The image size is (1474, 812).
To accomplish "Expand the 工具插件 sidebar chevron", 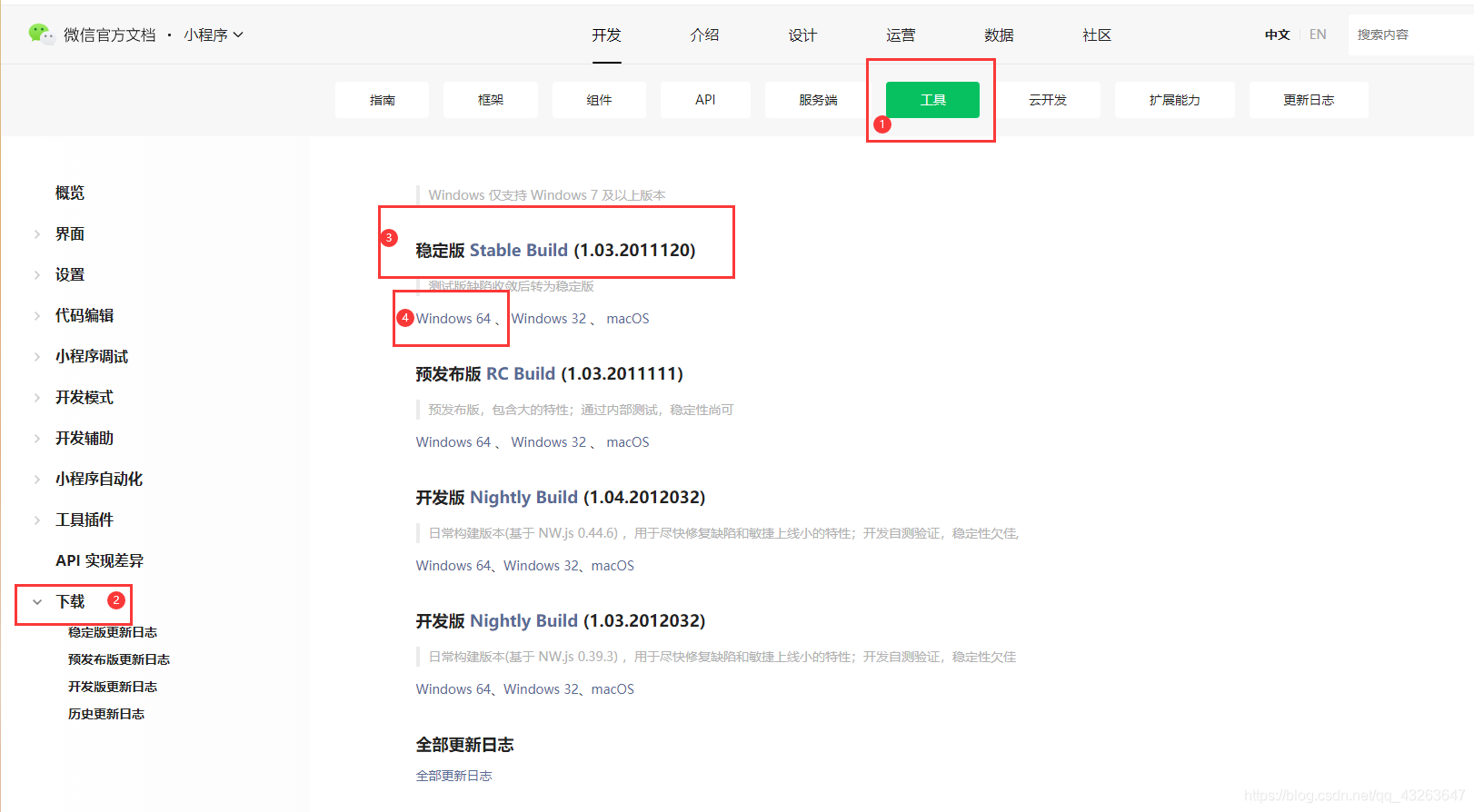I will tap(37, 520).
